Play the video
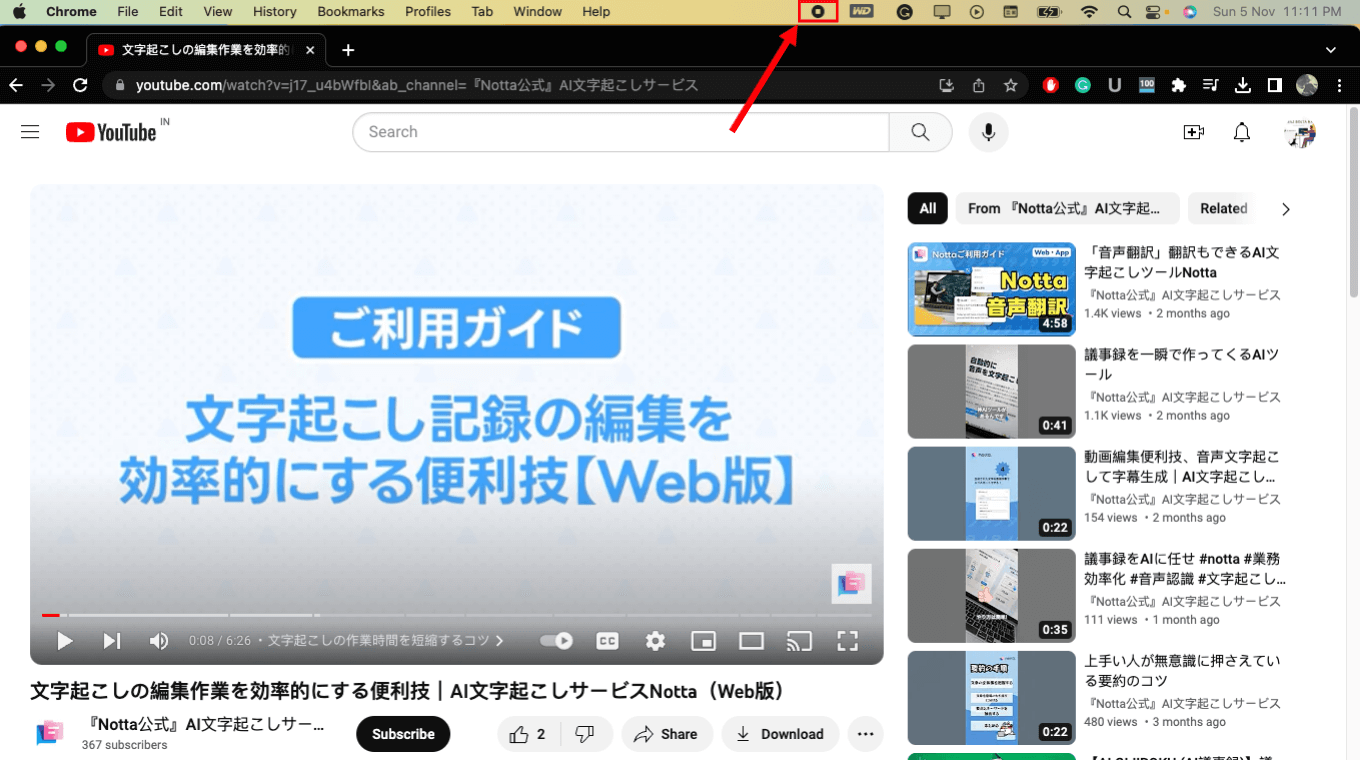 click(x=65, y=641)
